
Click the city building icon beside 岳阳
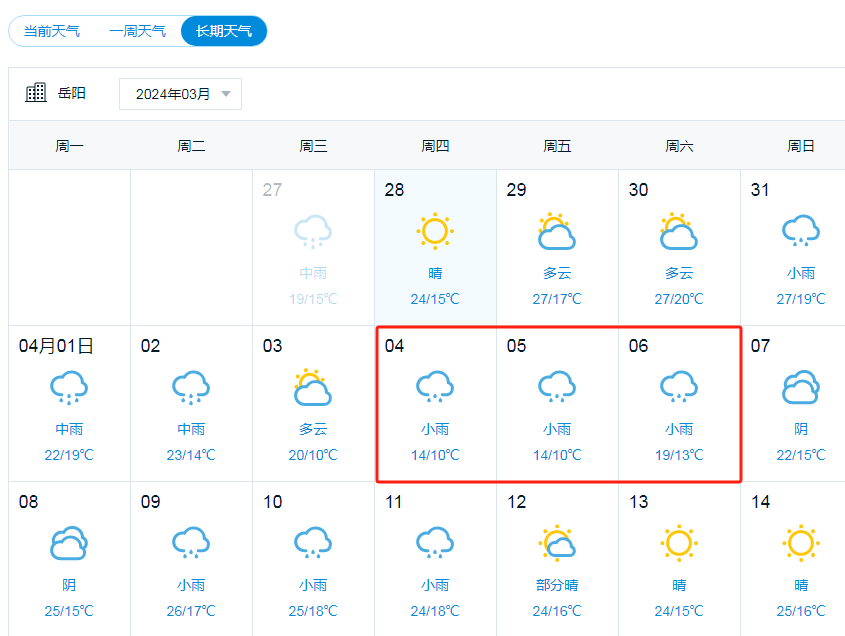click(x=36, y=93)
